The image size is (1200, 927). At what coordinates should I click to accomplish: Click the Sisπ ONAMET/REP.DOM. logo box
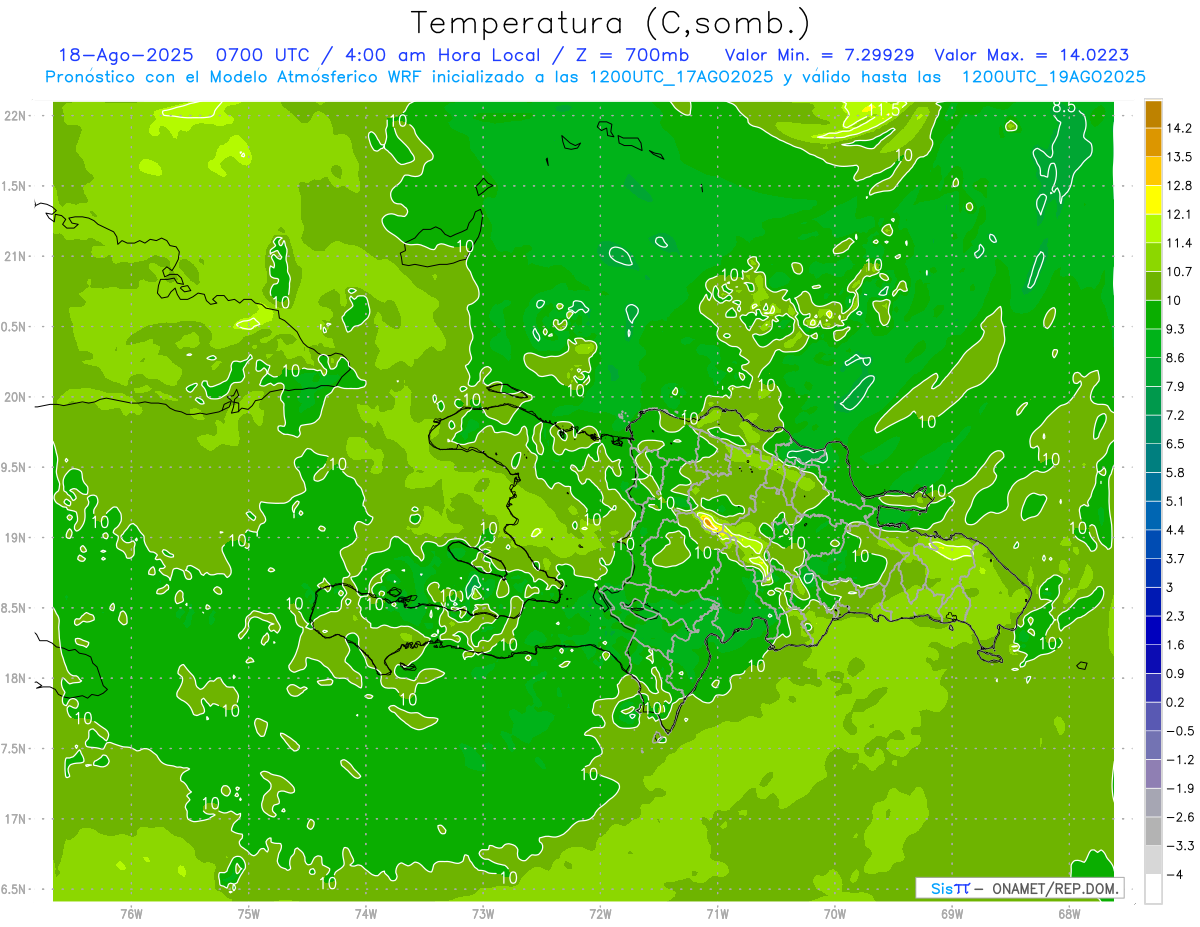(x=1019, y=888)
